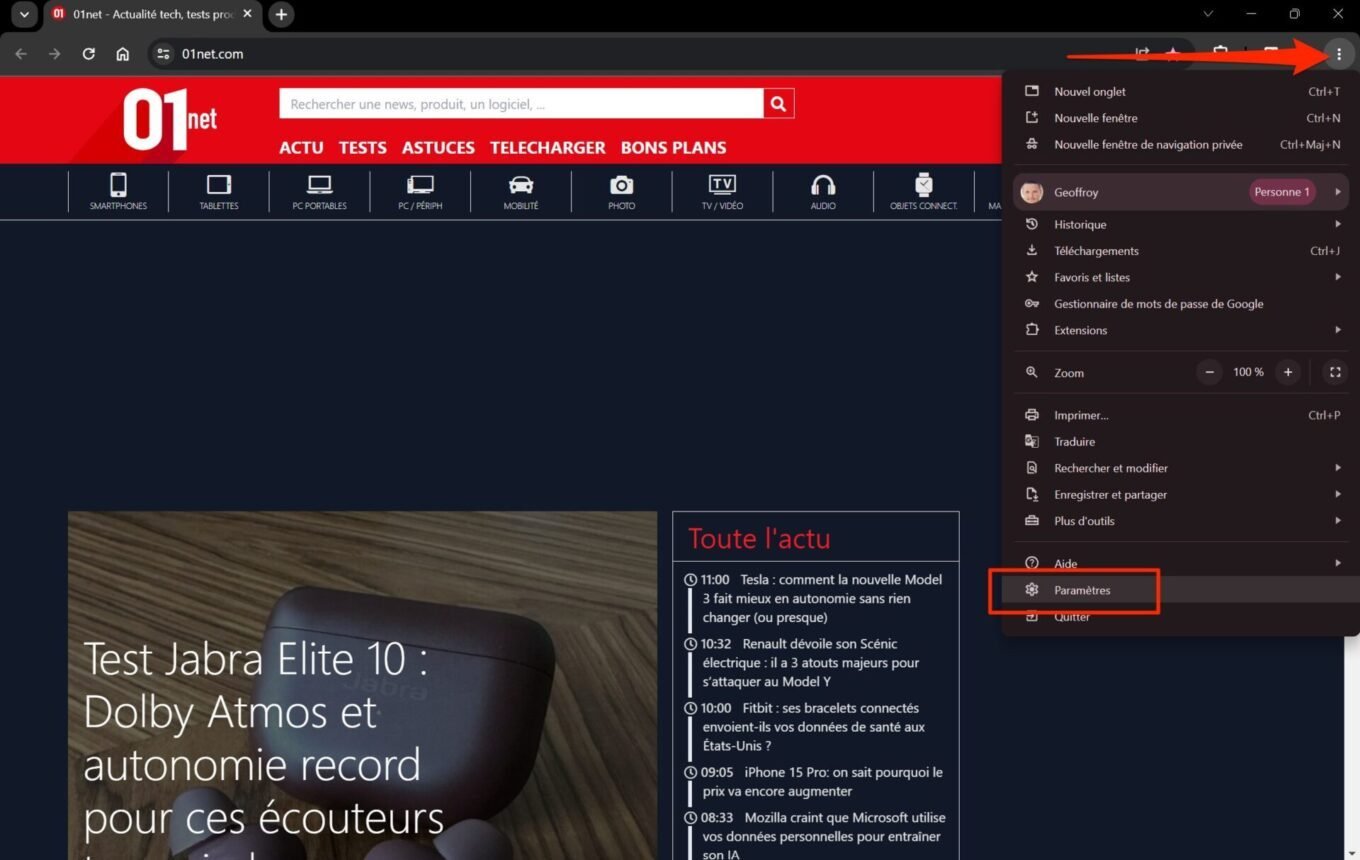Close the 01net tab
Image resolution: width=1360 pixels, height=860 pixels.
click(247, 14)
